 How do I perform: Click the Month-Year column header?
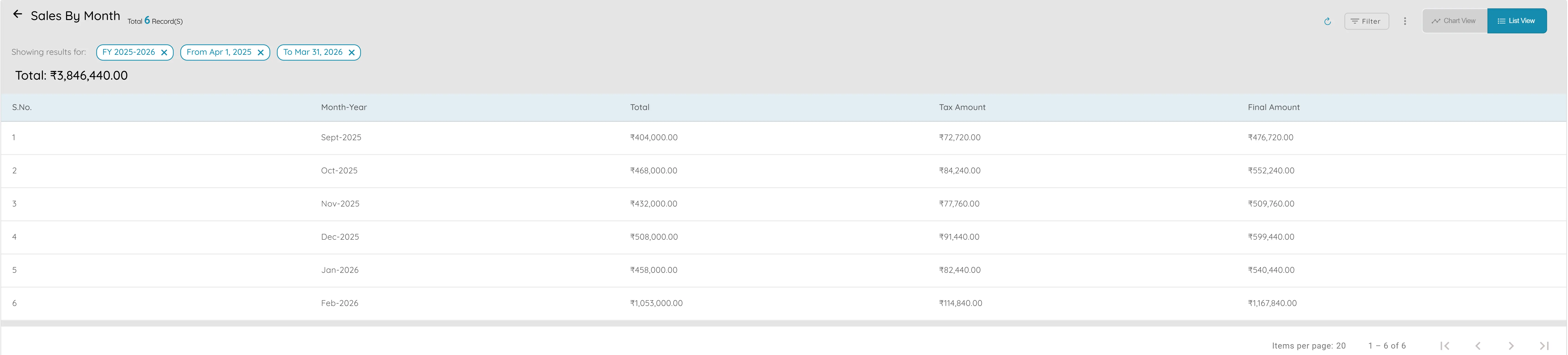click(x=344, y=107)
